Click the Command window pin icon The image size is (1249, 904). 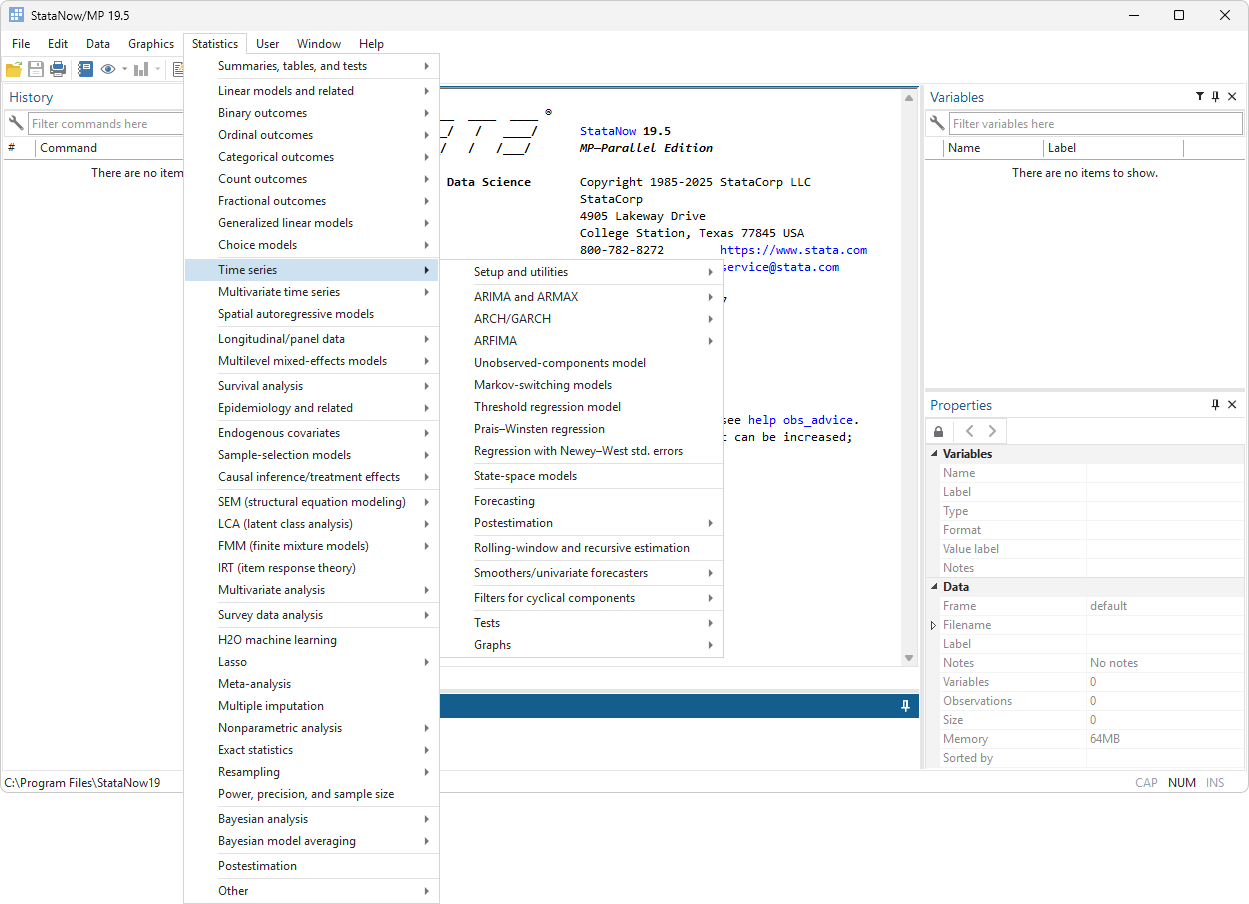pos(905,706)
